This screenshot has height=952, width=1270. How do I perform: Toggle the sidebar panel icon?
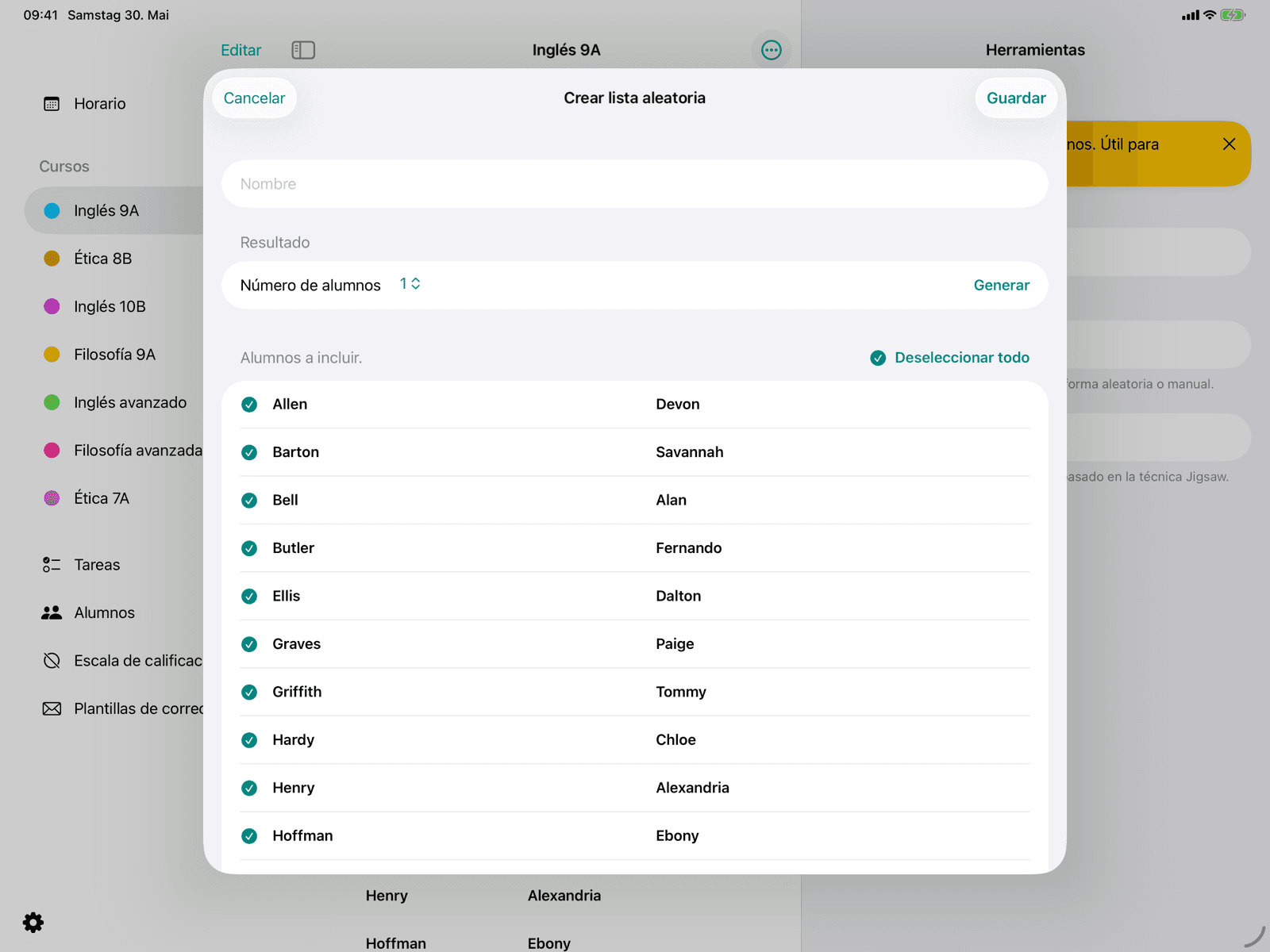coord(303,50)
